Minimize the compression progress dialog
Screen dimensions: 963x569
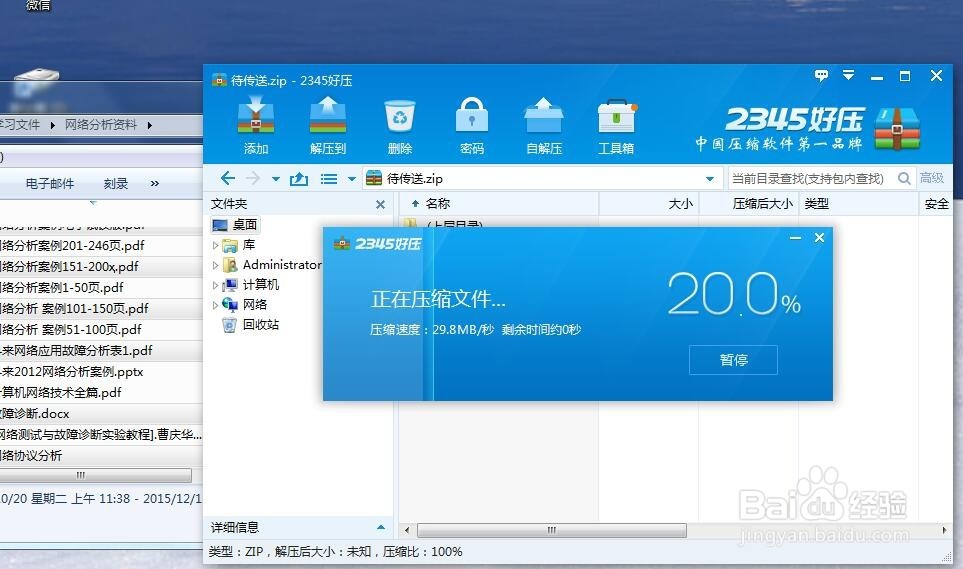pyautogui.click(x=795, y=238)
